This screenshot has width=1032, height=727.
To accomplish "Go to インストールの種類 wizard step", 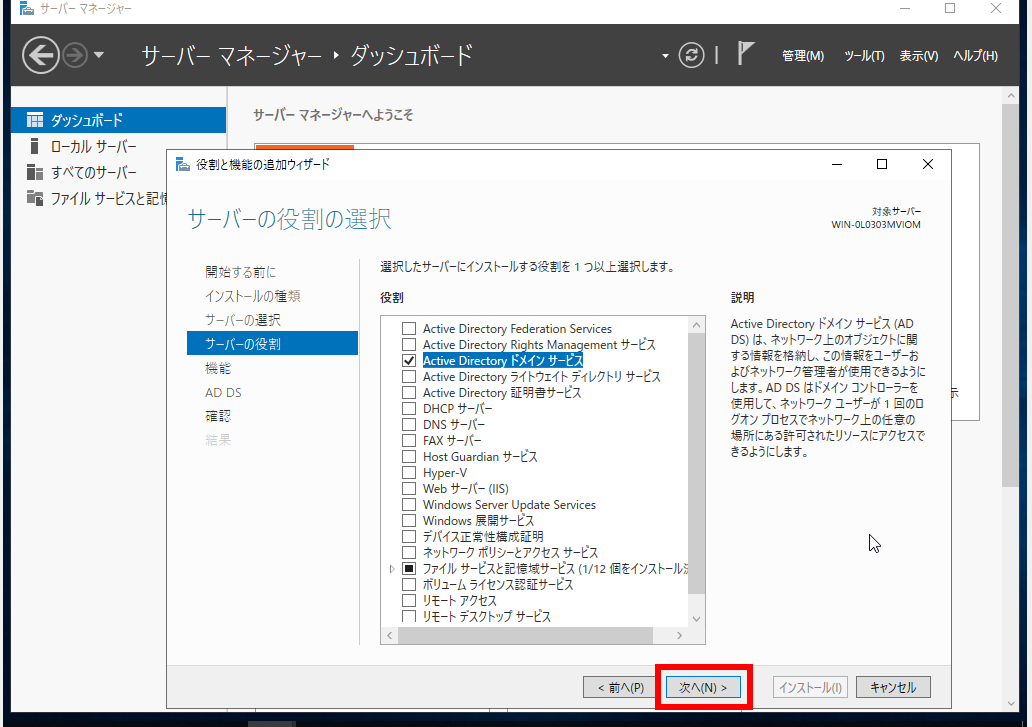I will point(253,296).
